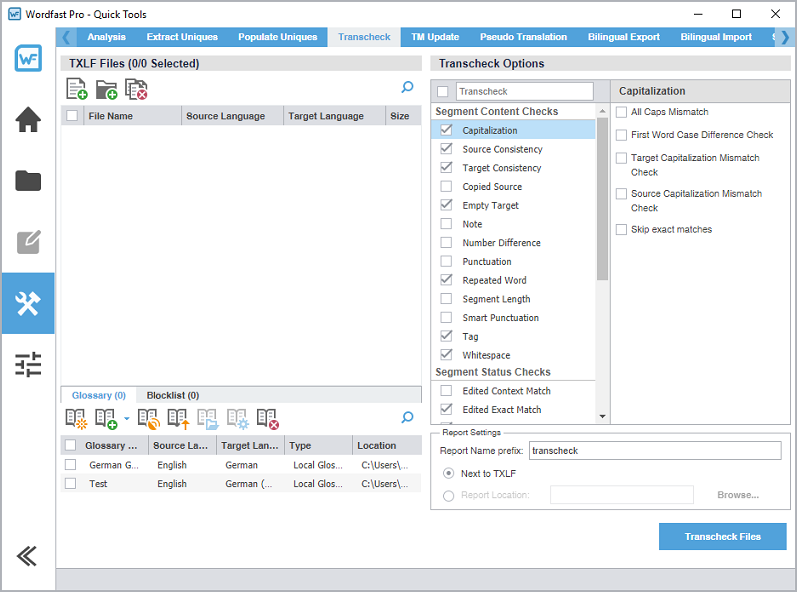Click the create new glossary icon

point(76,418)
